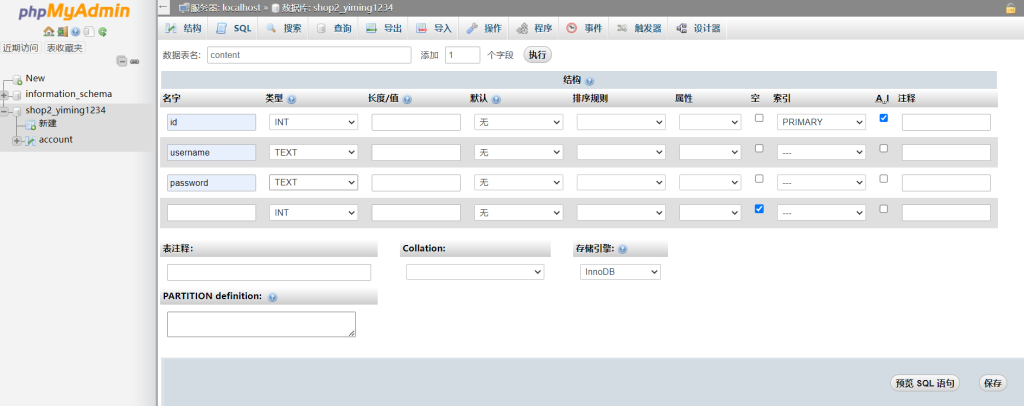Viewport: 1024px width, 406px height.
Task: Click the lock icon at top right
Action: click(1011, 8)
